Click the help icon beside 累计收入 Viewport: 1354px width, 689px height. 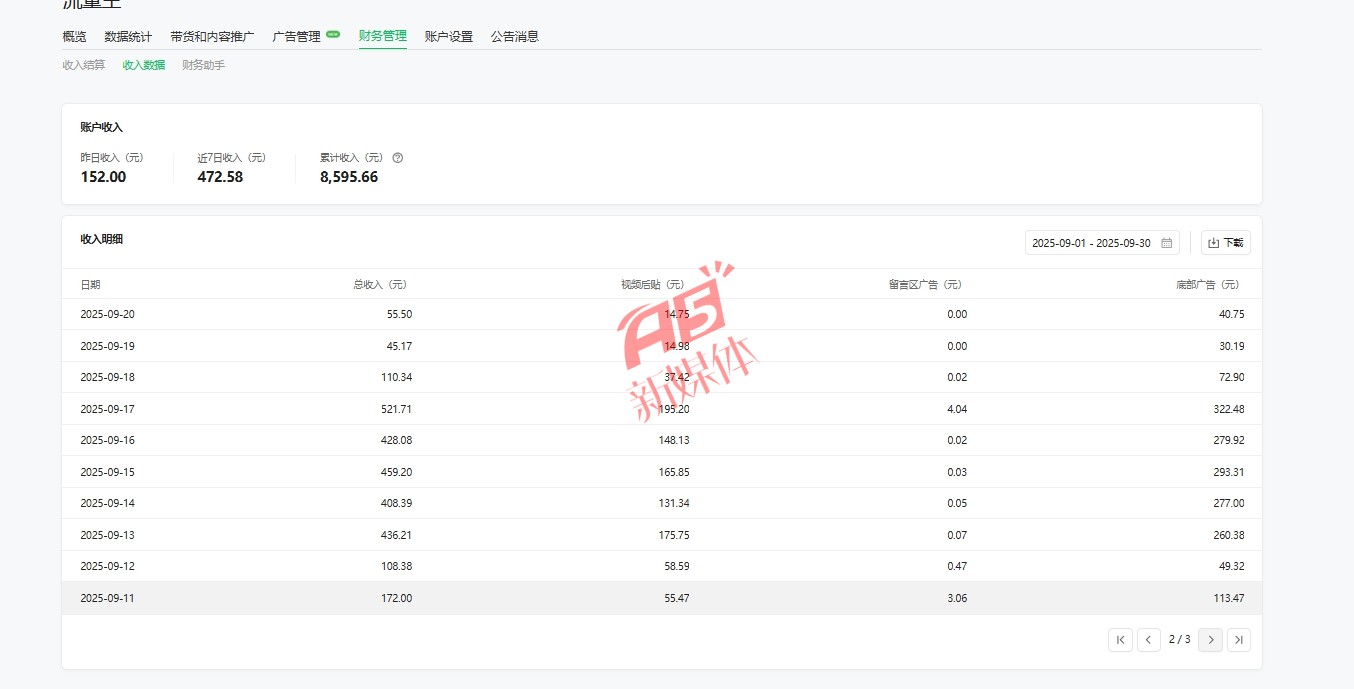coord(398,158)
